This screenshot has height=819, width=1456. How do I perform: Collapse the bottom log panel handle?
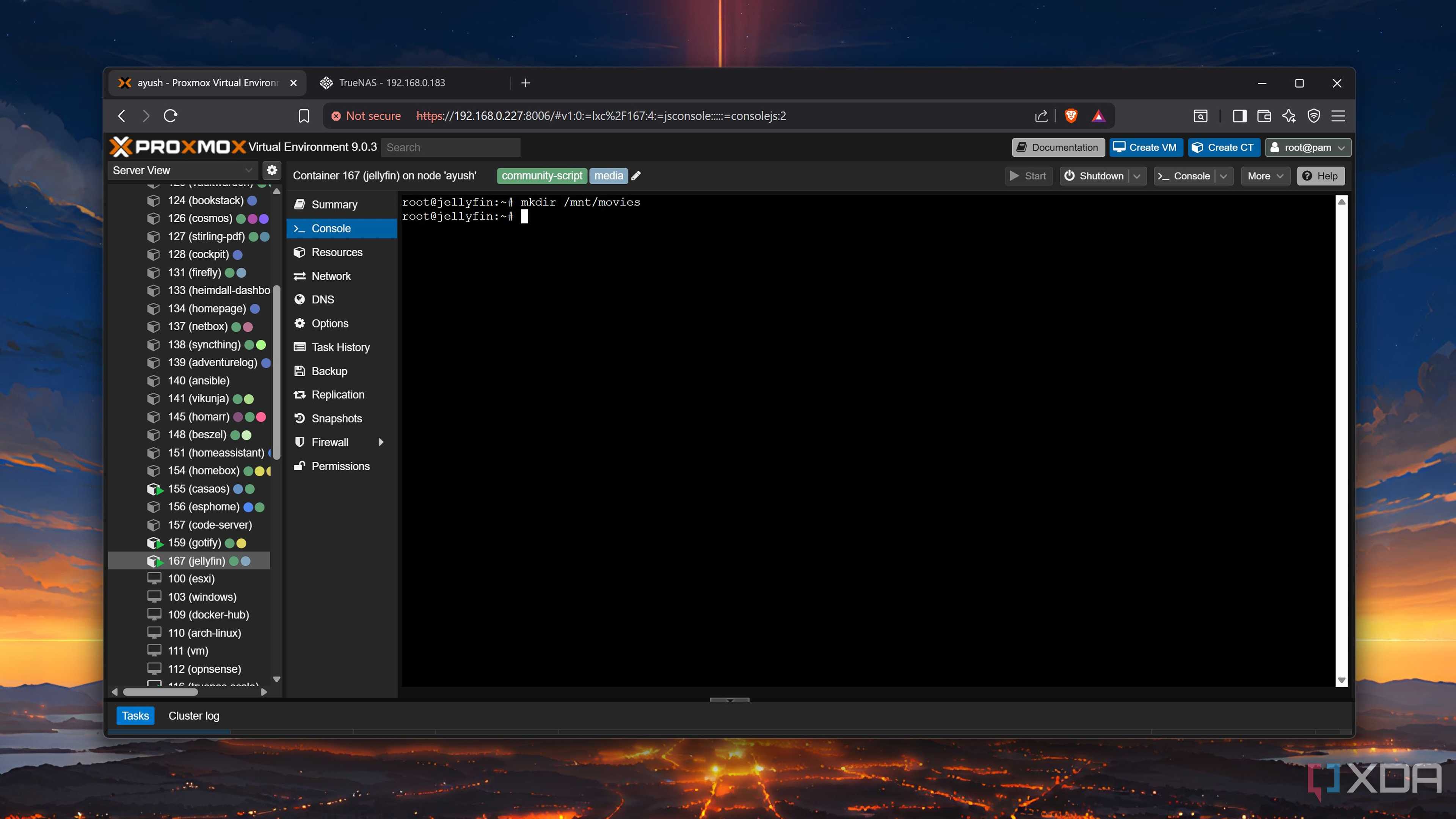[x=729, y=700]
